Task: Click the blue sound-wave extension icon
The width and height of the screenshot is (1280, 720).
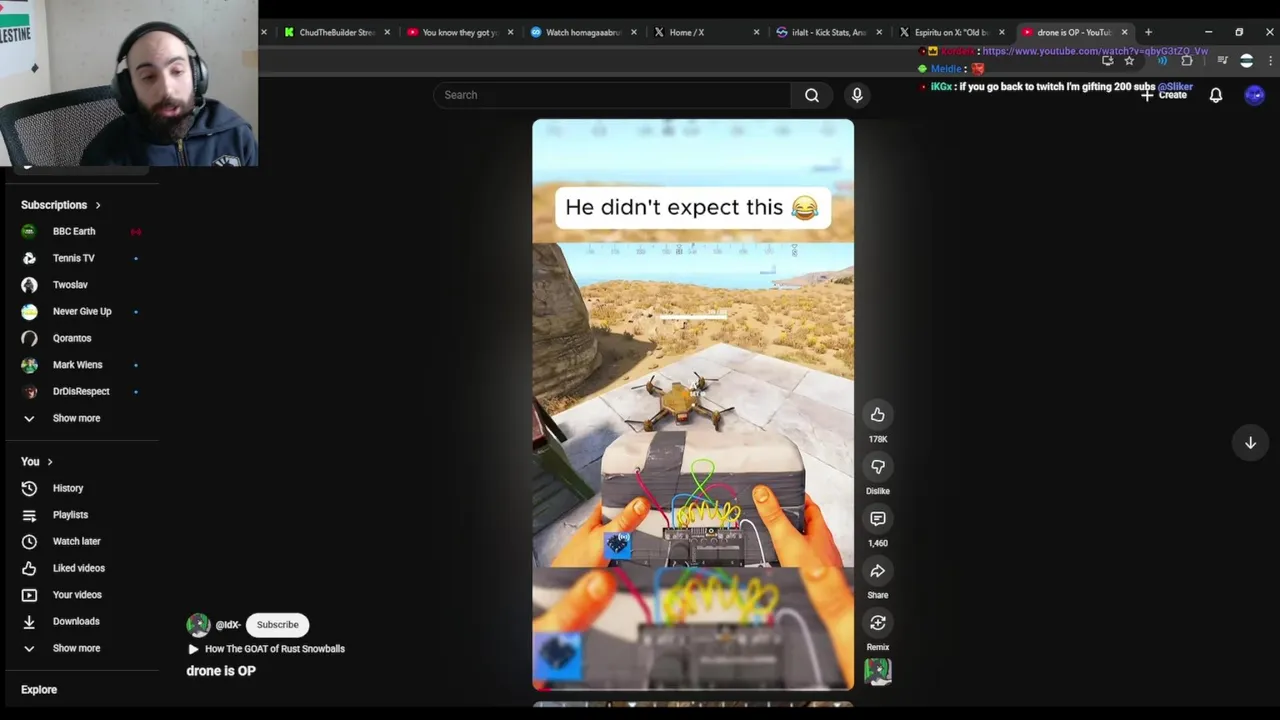Action: coord(1162,61)
